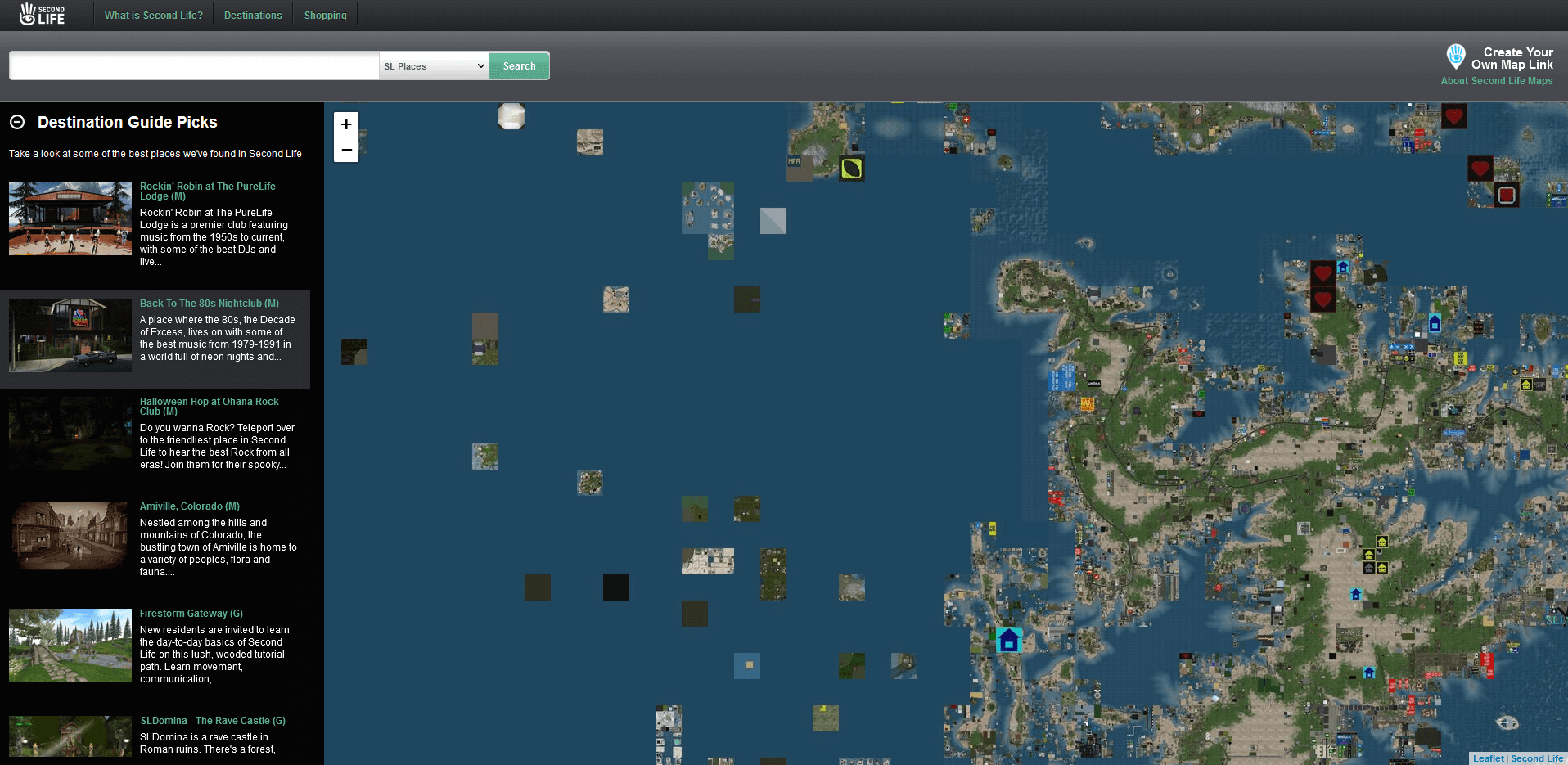
Task: Click the map pin hand icon beside Create Your Own Map Link
Action: (1455, 56)
